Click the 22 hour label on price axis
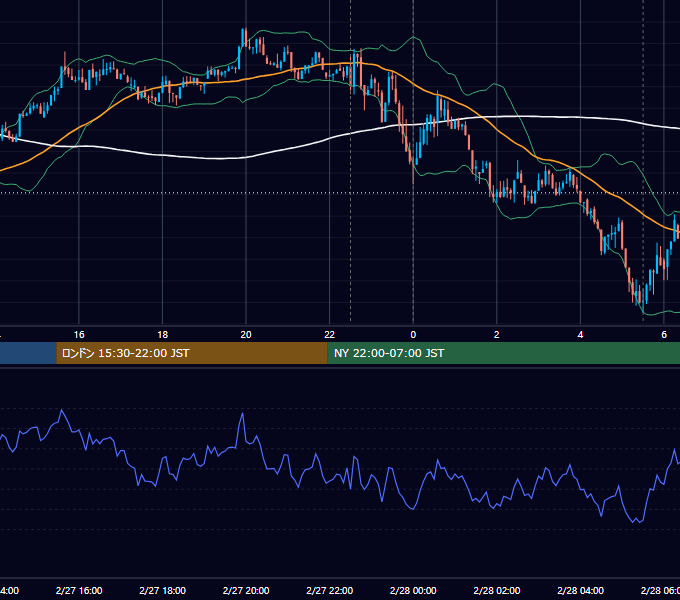680x600 pixels. 330,335
